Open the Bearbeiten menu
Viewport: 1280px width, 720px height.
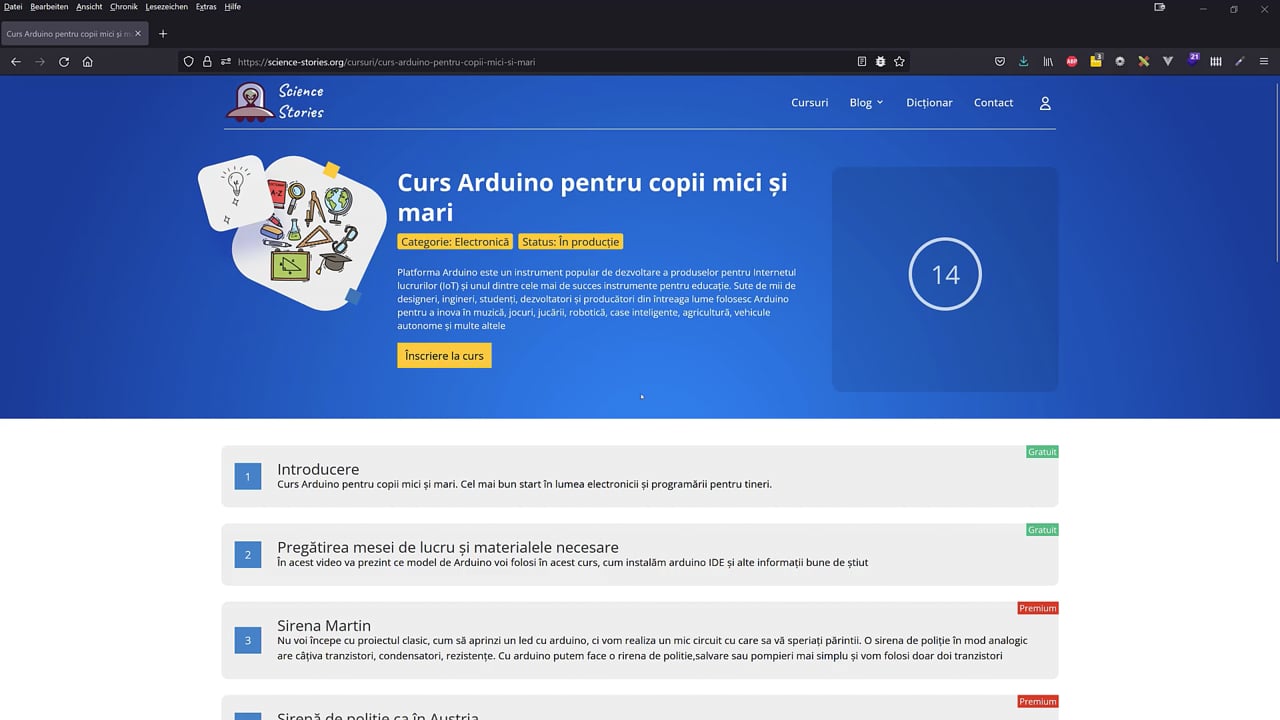[49, 7]
